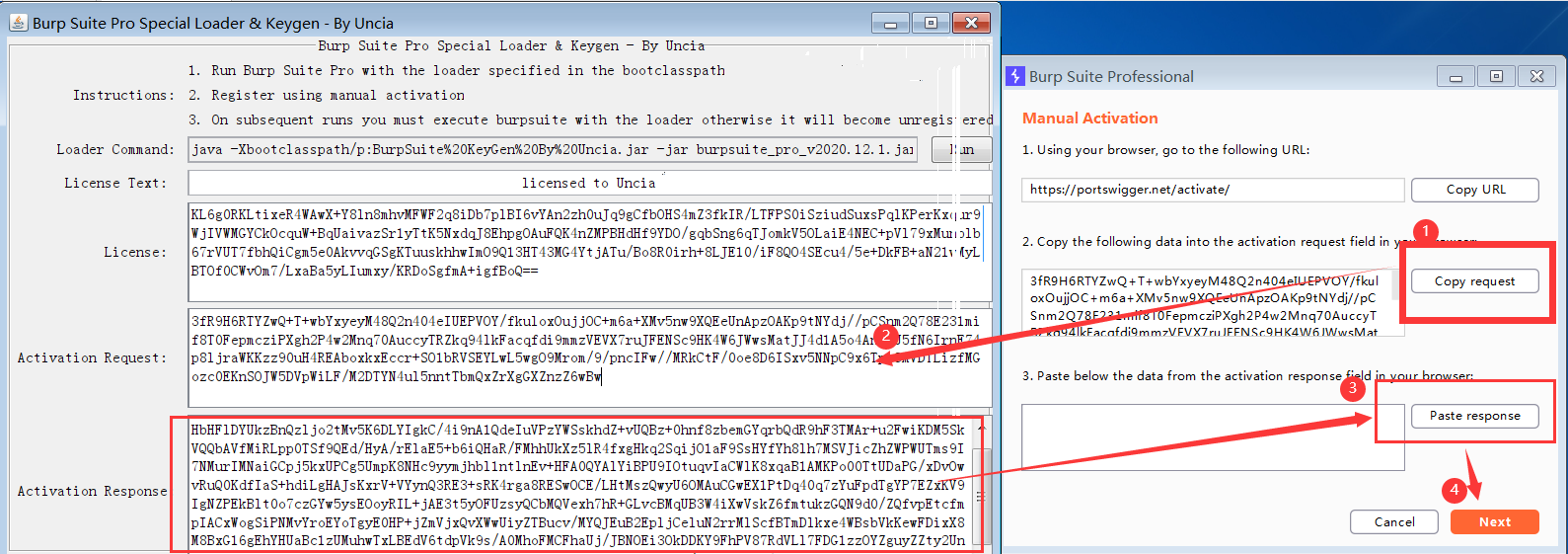This screenshot has height=554, width=1568.
Task: Close the Keygen window
Action: (971, 23)
